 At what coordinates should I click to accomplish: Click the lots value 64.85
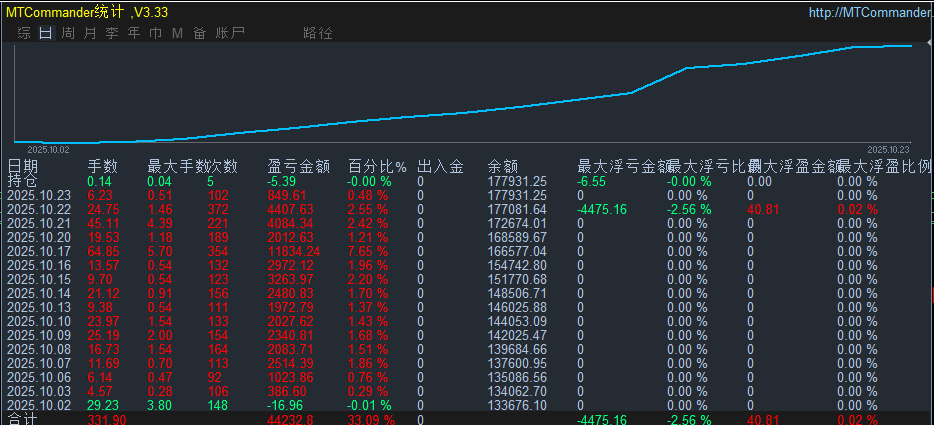(x=103, y=252)
